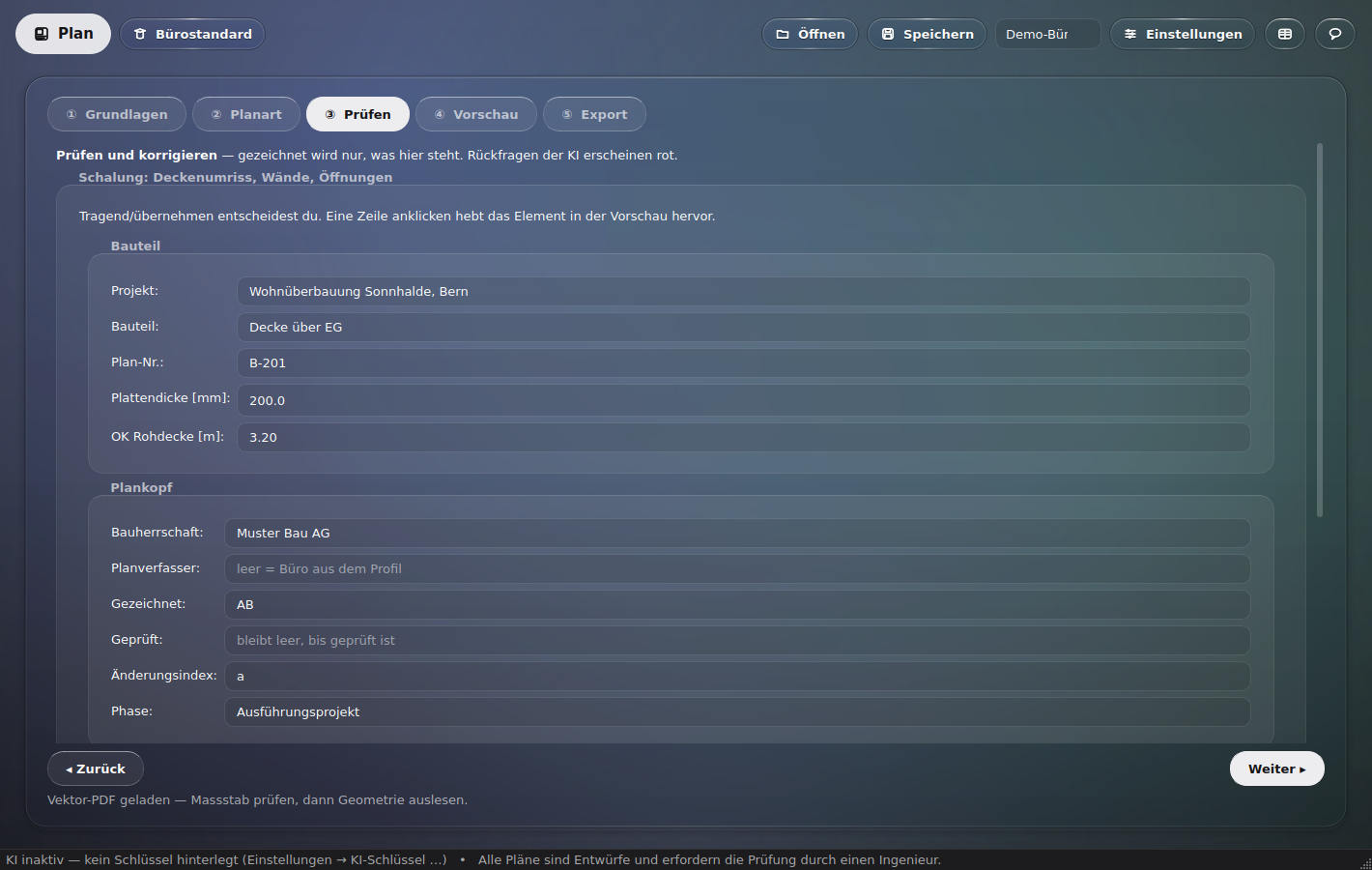Click the 'KI inaktiv' status bar notice
The image size is (1372, 870).
pyautogui.click(x=226, y=859)
